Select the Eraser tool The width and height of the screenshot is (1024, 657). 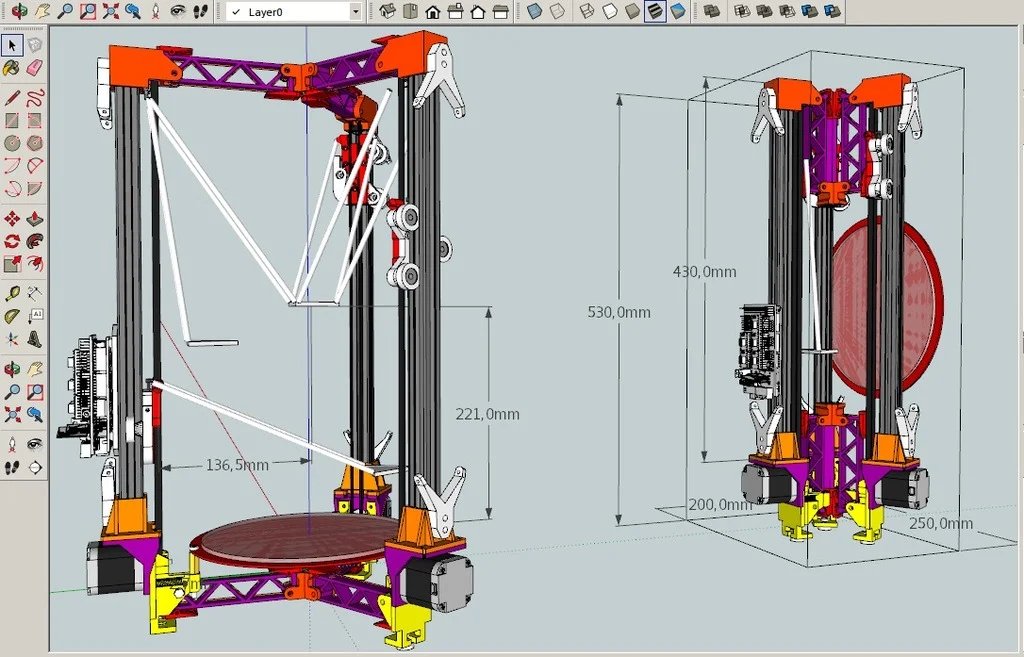tap(35, 68)
